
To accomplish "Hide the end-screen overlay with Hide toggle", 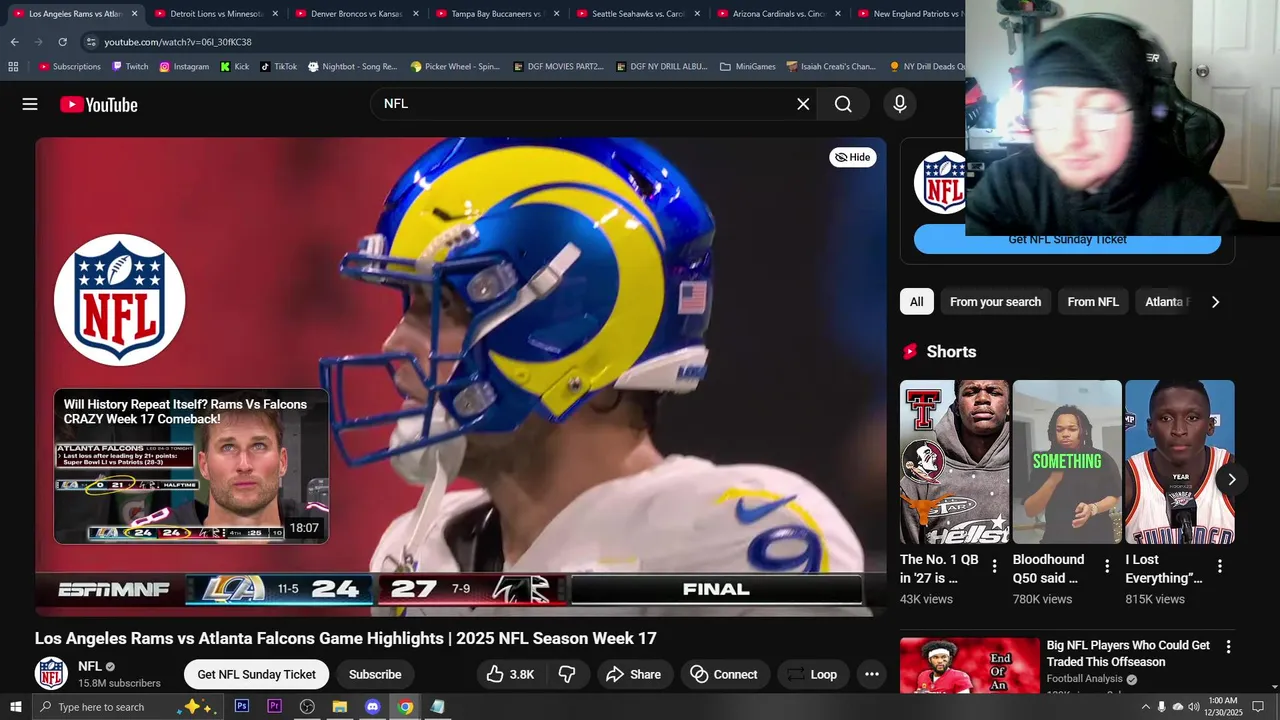I will coord(852,157).
